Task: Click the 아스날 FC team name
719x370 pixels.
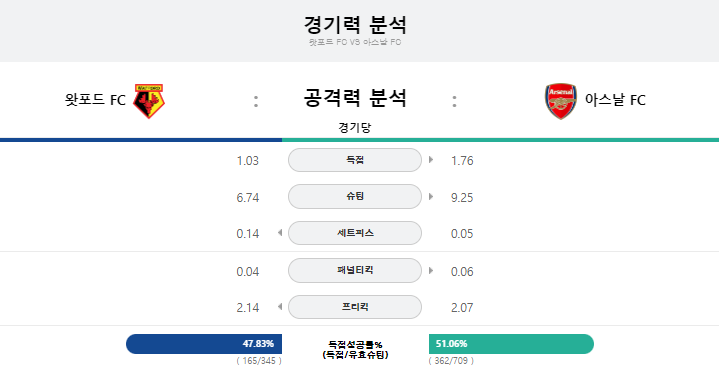Action: pos(615,99)
